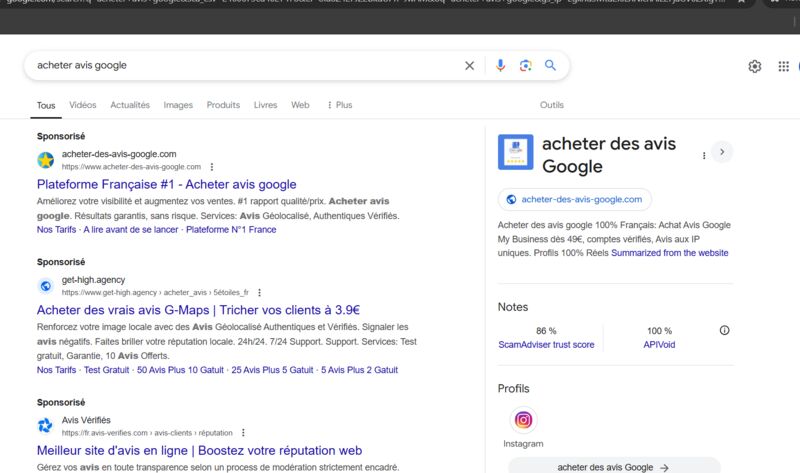
Task: Click Nos Tarifs under get-high.agency result
Action: tap(56, 370)
